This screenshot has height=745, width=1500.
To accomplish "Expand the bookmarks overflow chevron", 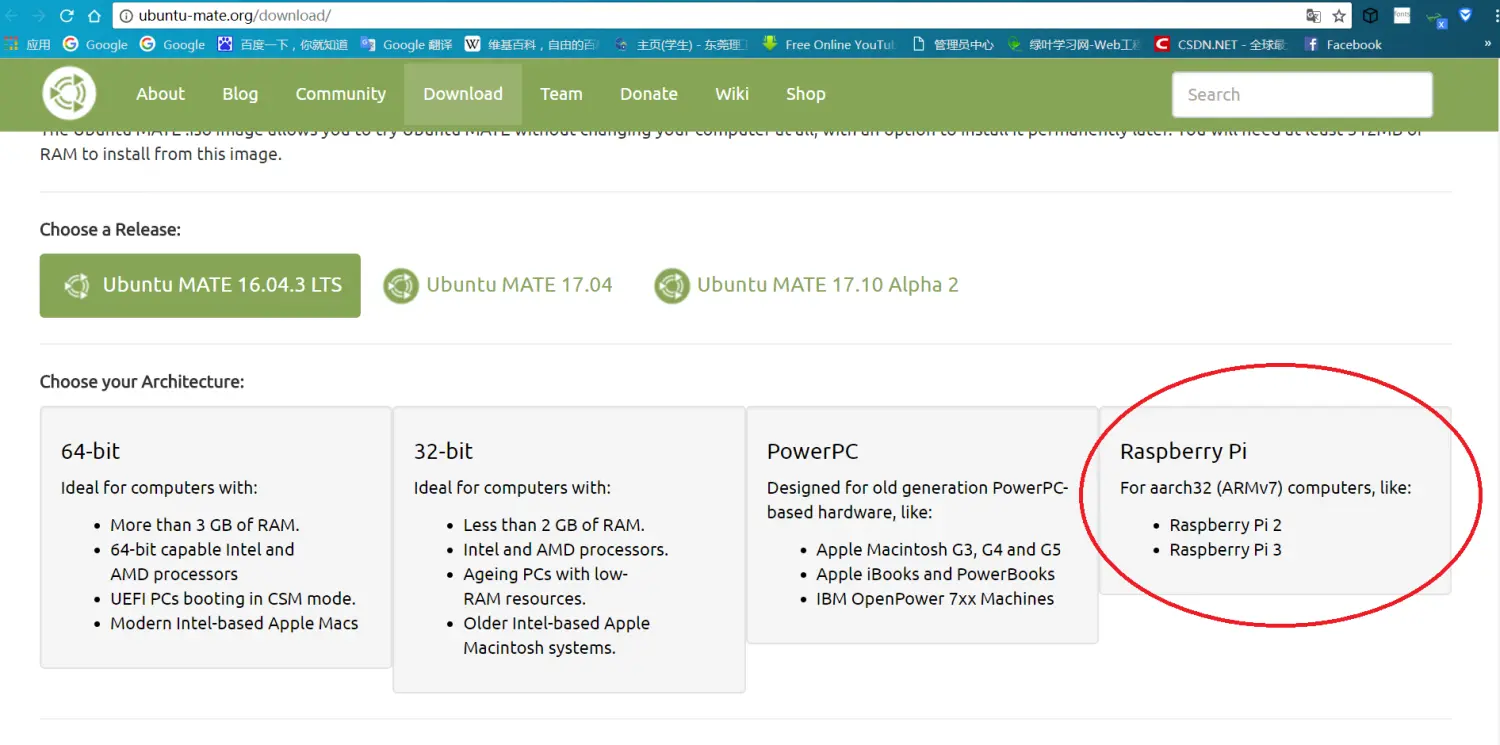I will pyautogui.click(x=1487, y=44).
